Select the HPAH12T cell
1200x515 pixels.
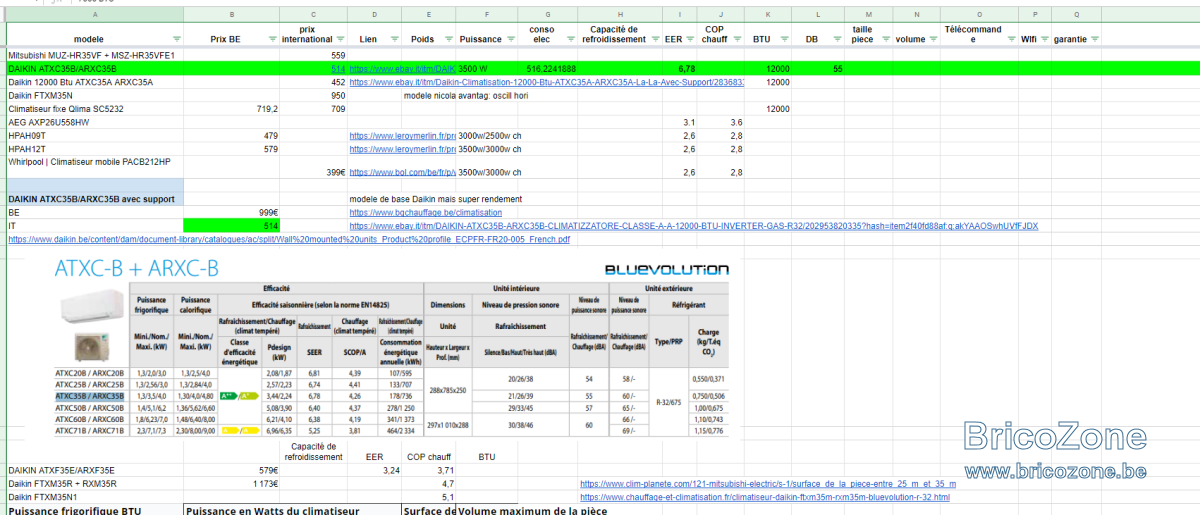click(x=95, y=148)
